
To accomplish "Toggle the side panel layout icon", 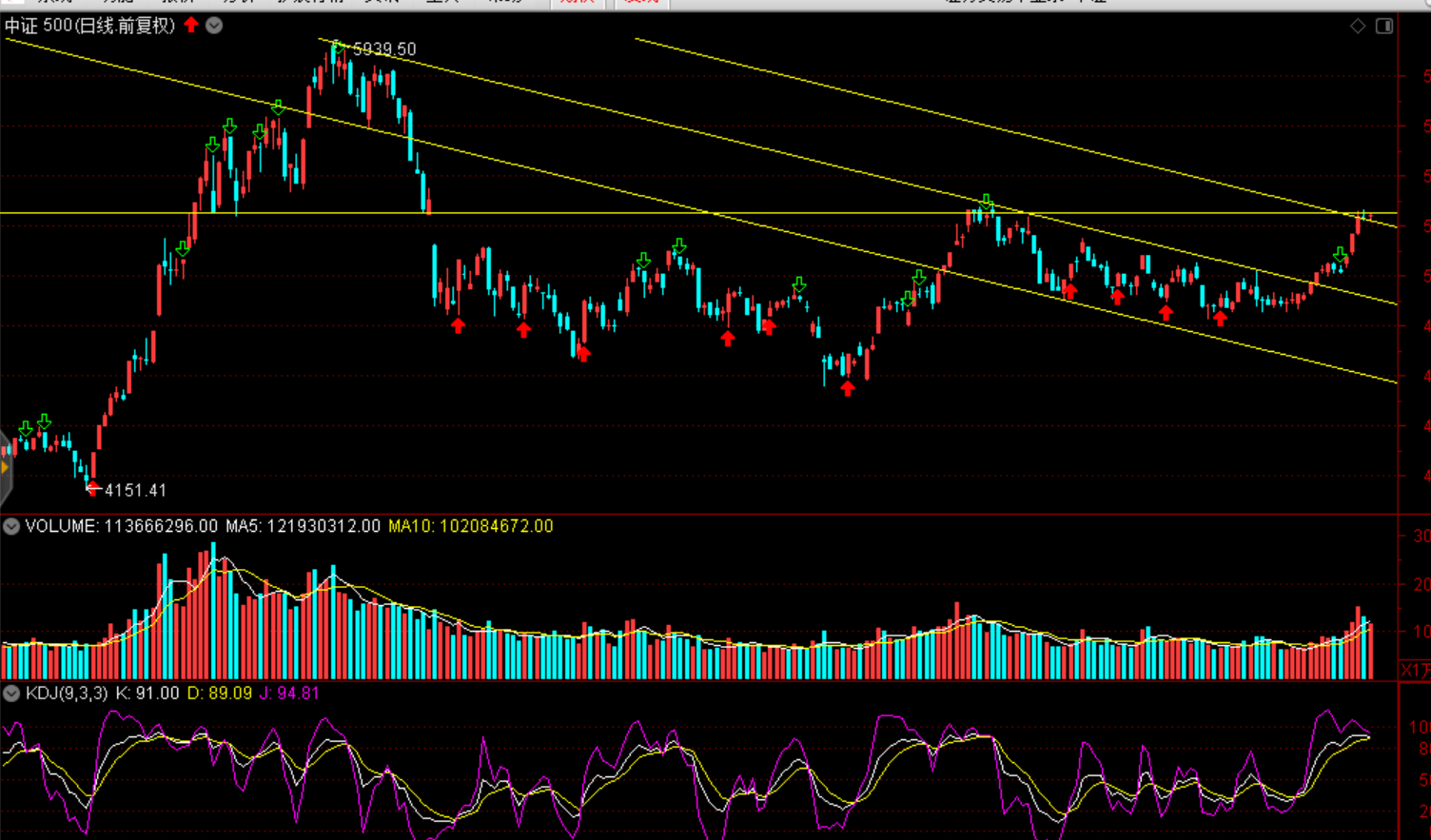I will point(1384,26).
